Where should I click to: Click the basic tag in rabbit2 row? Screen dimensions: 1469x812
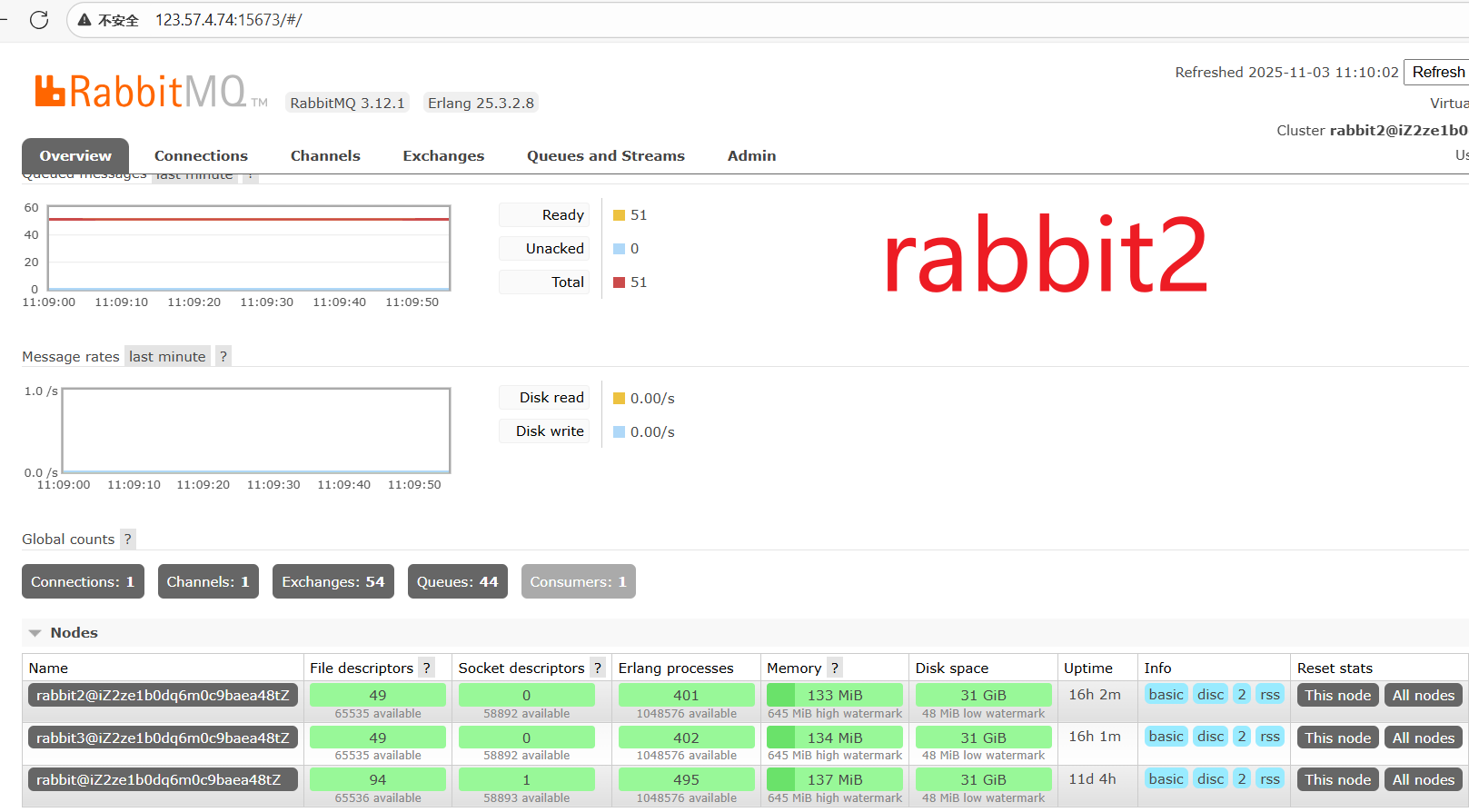click(1166, 694)
